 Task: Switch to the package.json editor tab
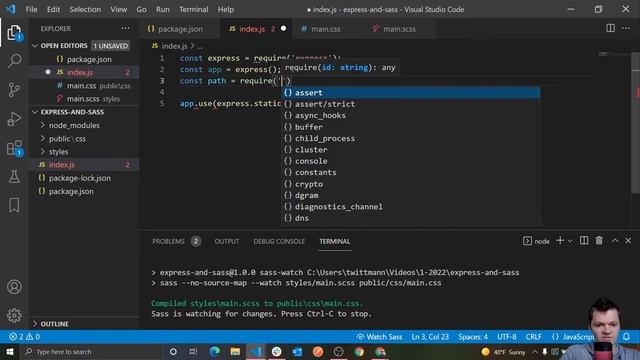pyautogui.click(x=180, y=29)
